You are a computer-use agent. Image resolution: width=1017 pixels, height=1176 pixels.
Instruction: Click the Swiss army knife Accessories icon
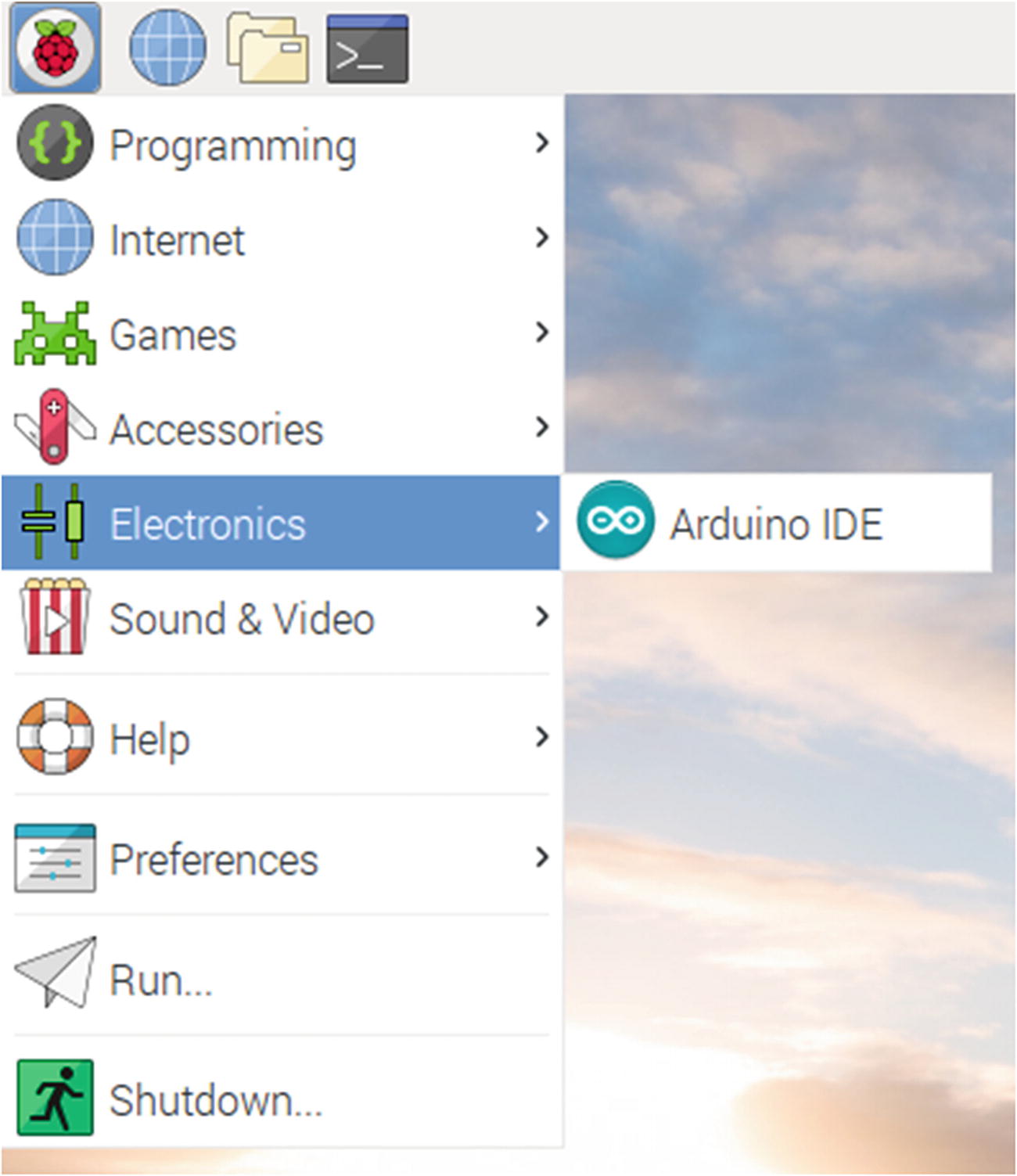[55, 427]
